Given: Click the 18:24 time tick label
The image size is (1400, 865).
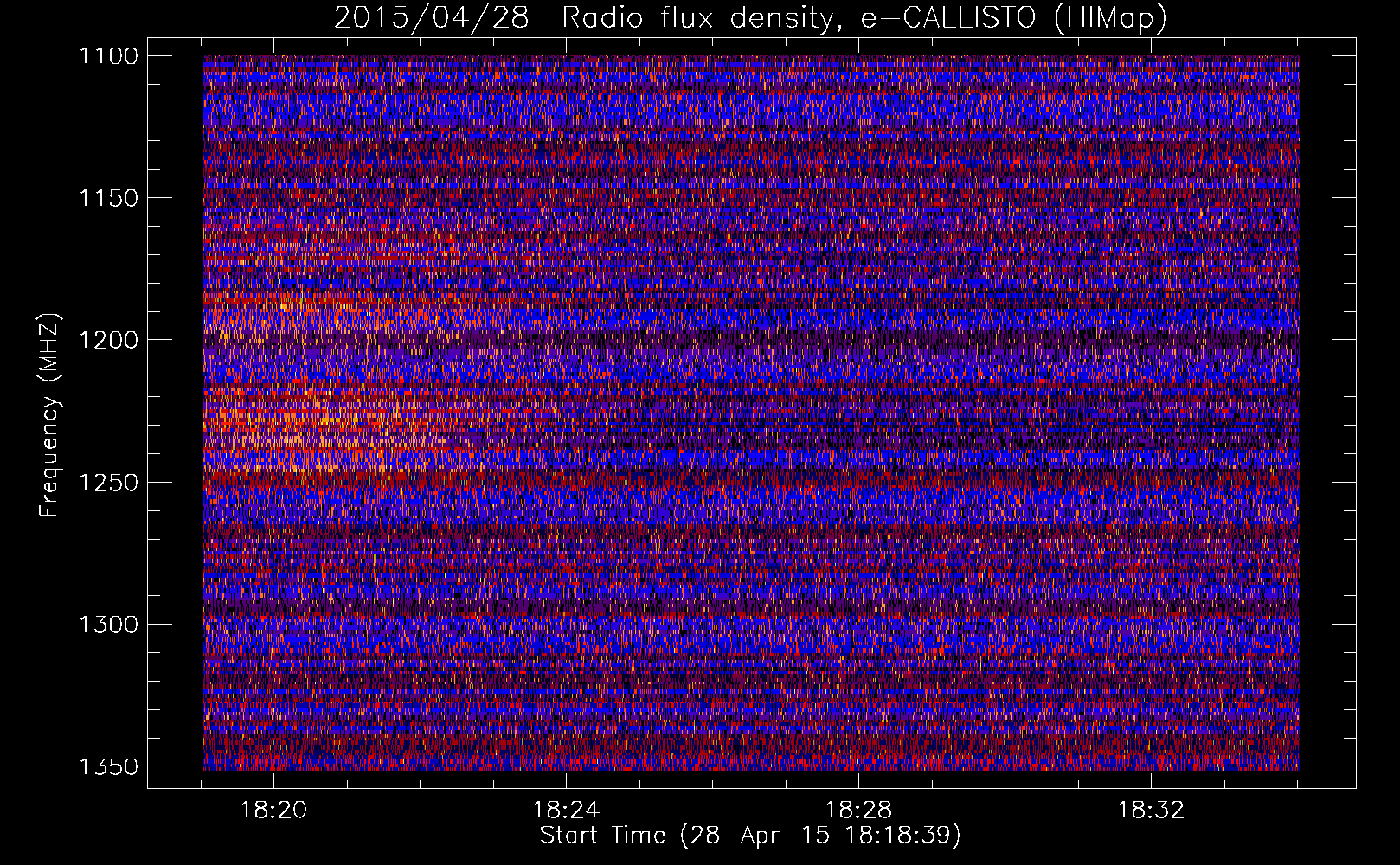Looking at the screenshot, I should 566,811.
